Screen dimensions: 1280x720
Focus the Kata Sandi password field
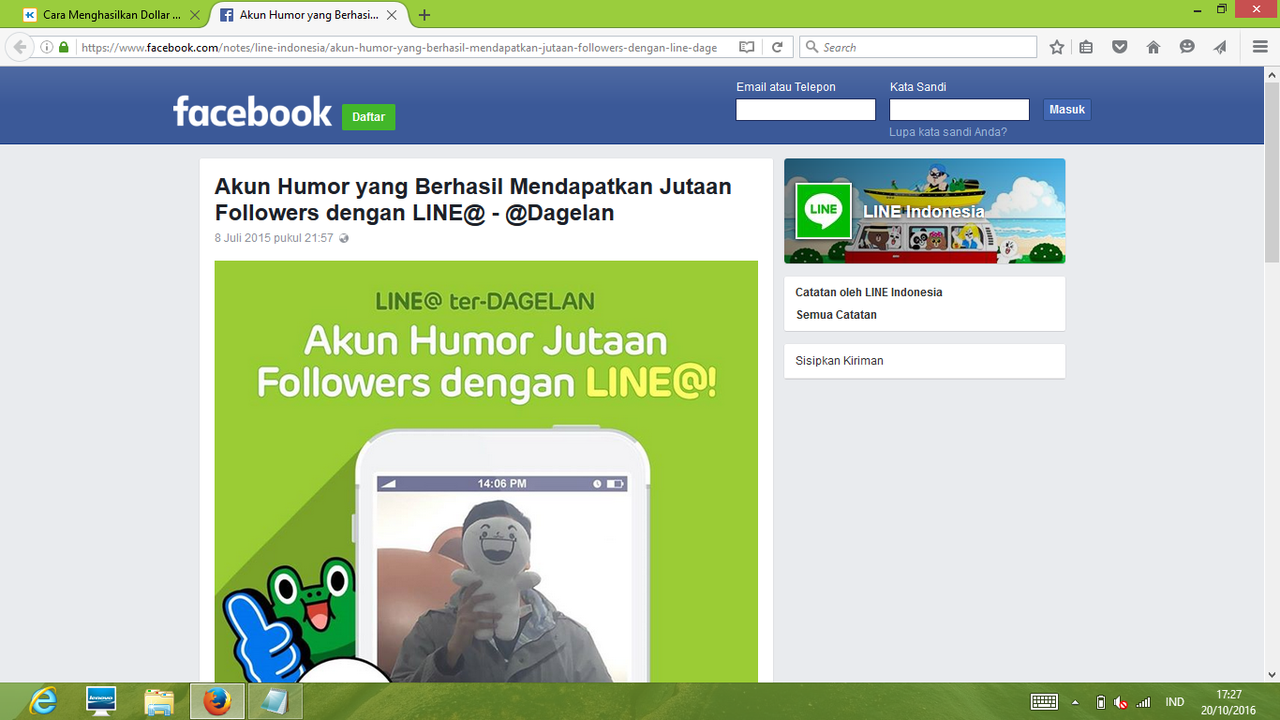(959, 110)
